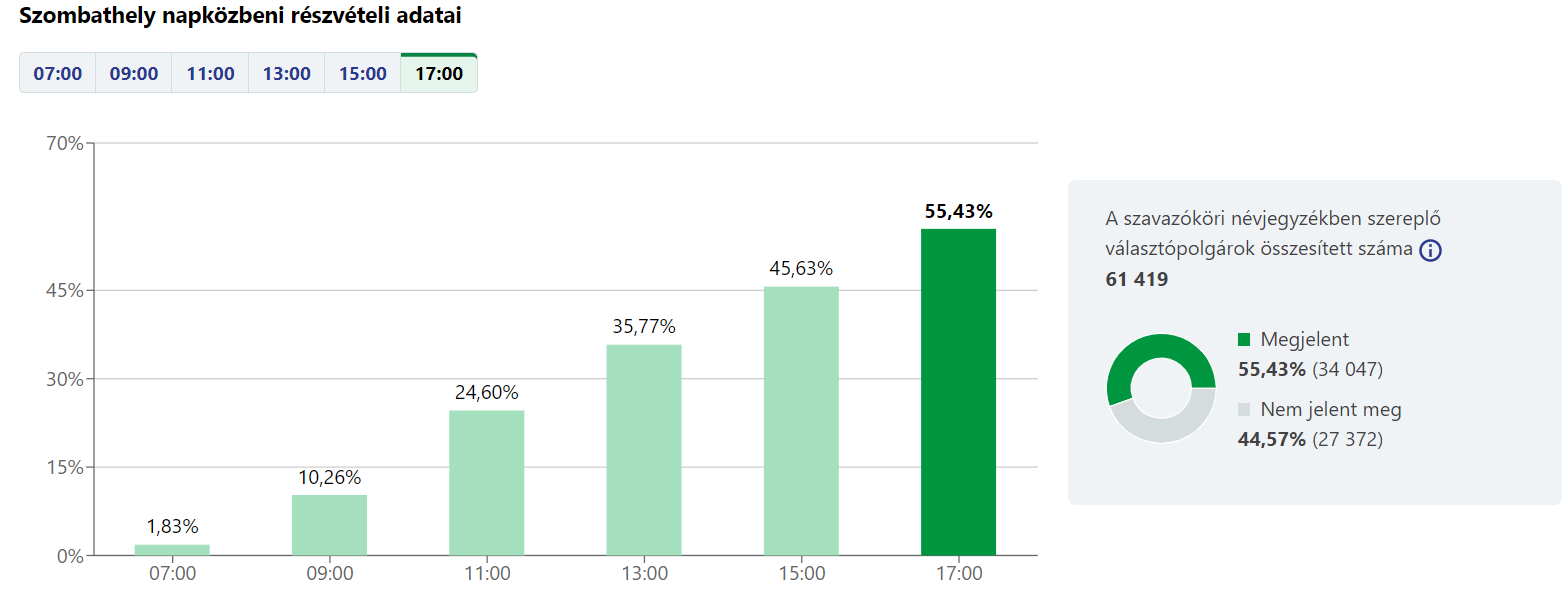Select the 07:00 time tab
This screenshot has width=1568, height=602.
[x=58, y=74]
